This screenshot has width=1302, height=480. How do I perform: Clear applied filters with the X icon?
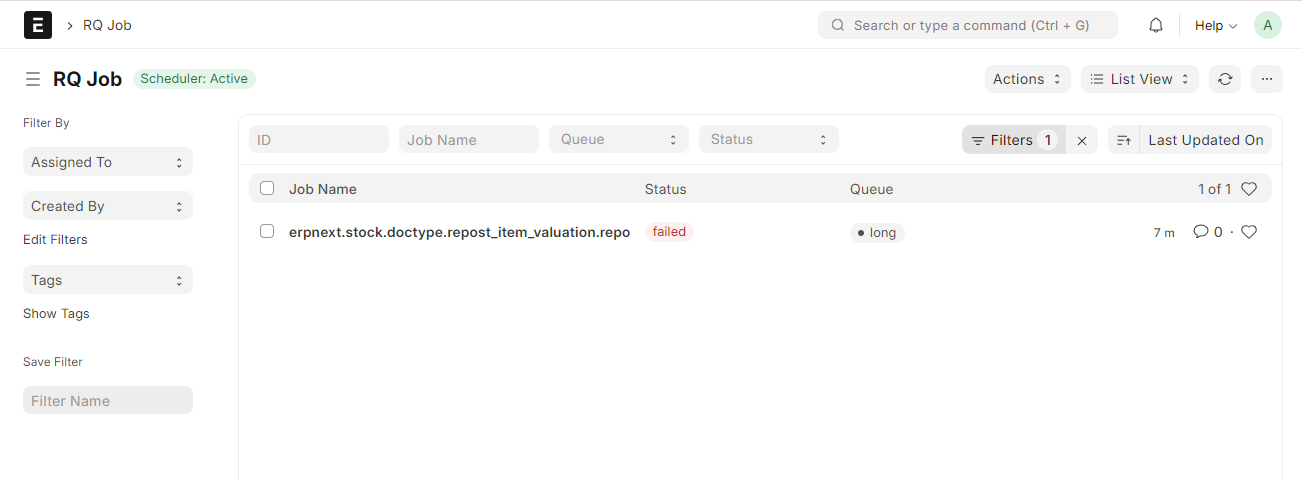(1082, 140)
